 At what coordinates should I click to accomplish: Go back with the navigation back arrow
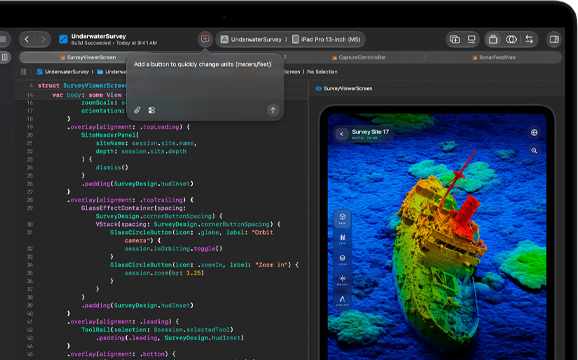tap(27, 39)
